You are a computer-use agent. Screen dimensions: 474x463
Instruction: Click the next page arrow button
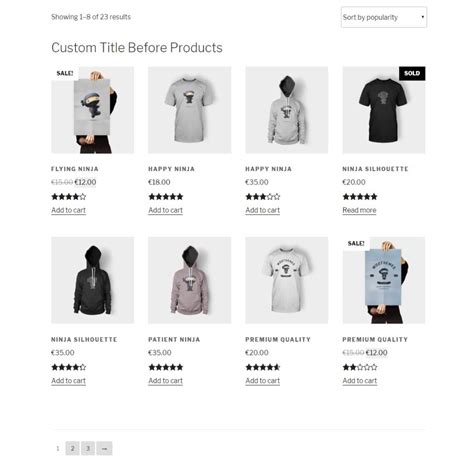click(104, 448)
